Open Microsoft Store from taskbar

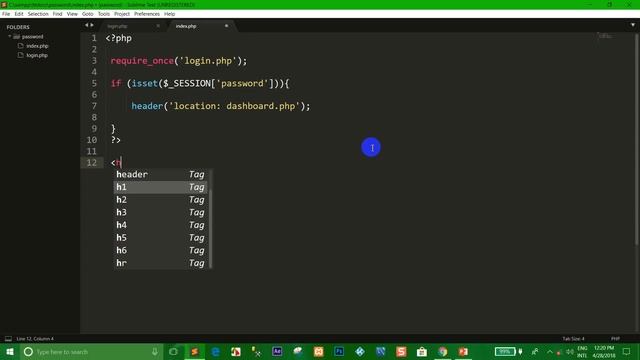(x=422, y=352)
